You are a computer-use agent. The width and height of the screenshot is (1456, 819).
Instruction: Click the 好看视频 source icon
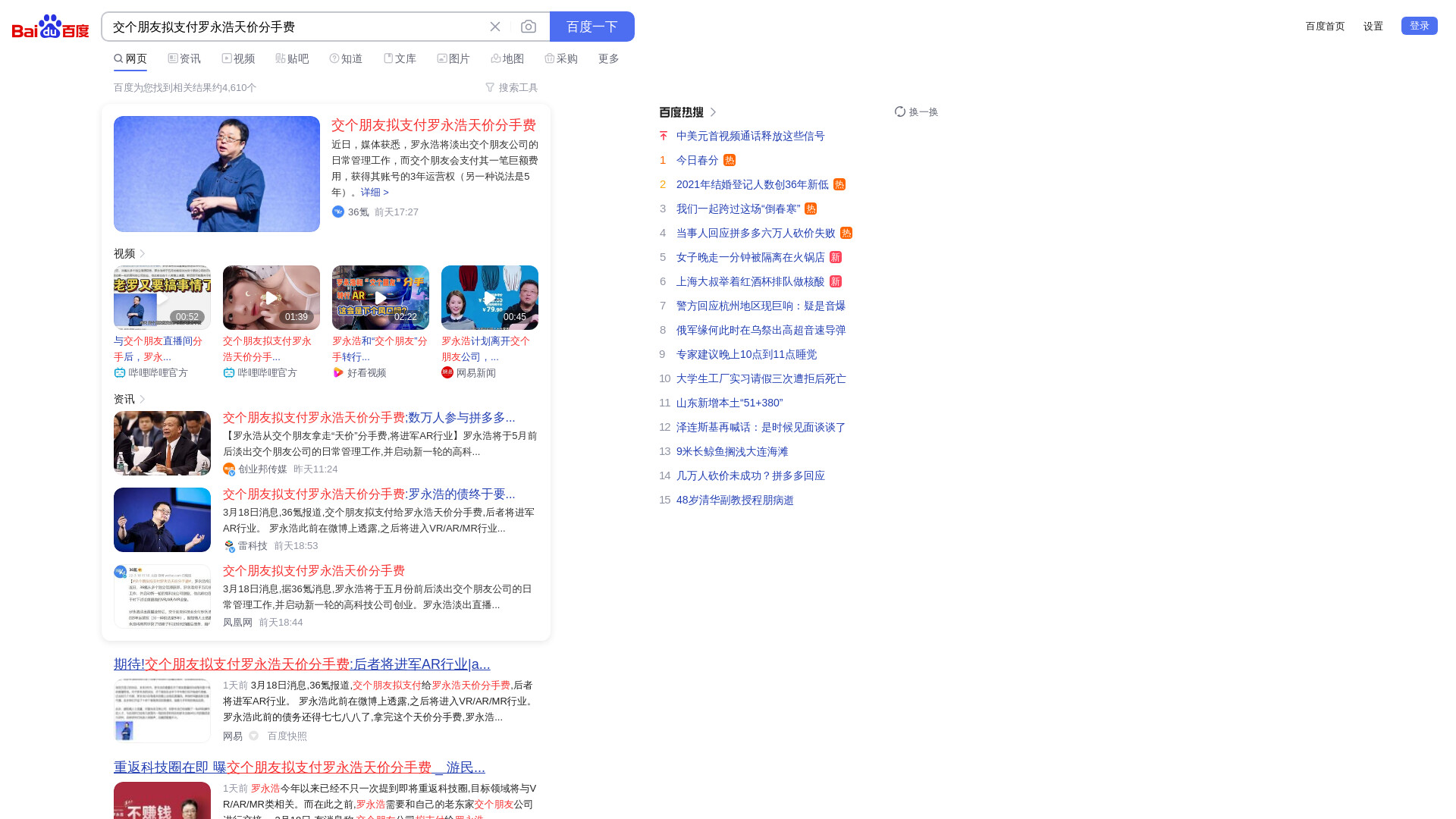(x=338, y=372)
